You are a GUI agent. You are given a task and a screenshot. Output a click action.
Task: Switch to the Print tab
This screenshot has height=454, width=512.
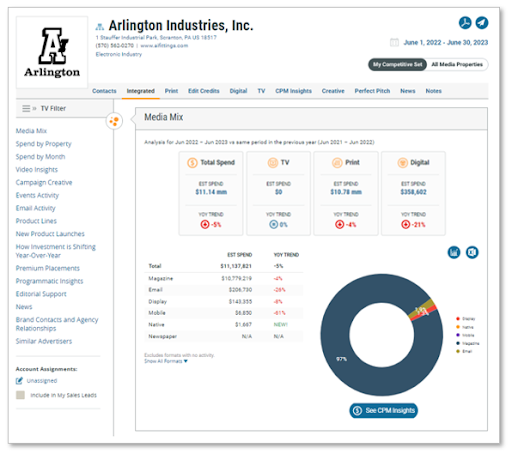point(171,91)
